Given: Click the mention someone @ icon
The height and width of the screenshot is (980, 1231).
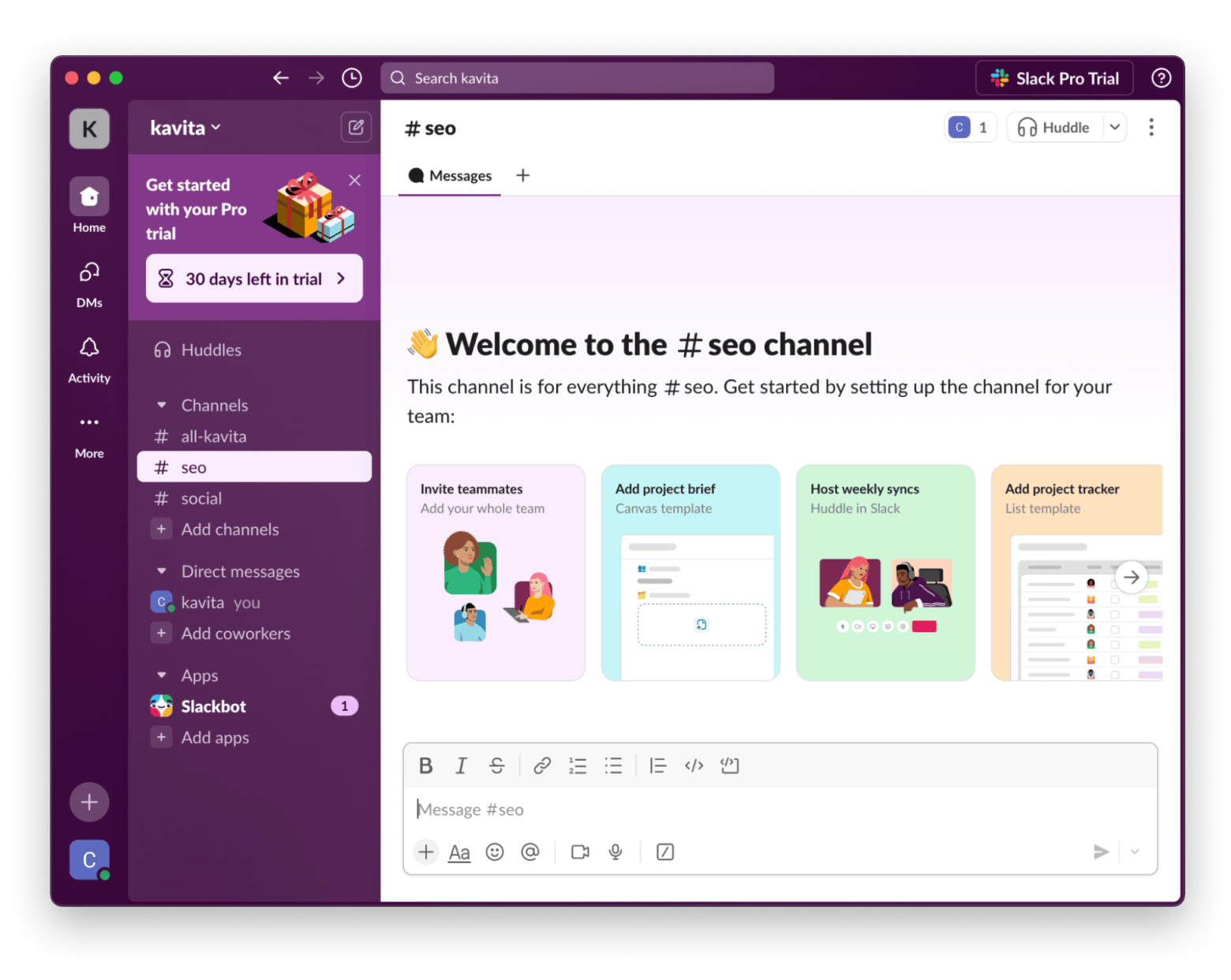Looking at the screenshot, I should [x=530, y=852].
